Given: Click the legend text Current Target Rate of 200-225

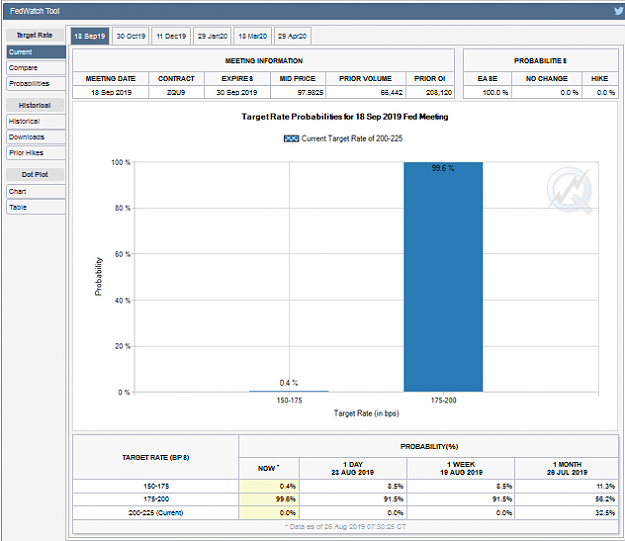Looking at the screenshot, I should click(x=352, y=138).
